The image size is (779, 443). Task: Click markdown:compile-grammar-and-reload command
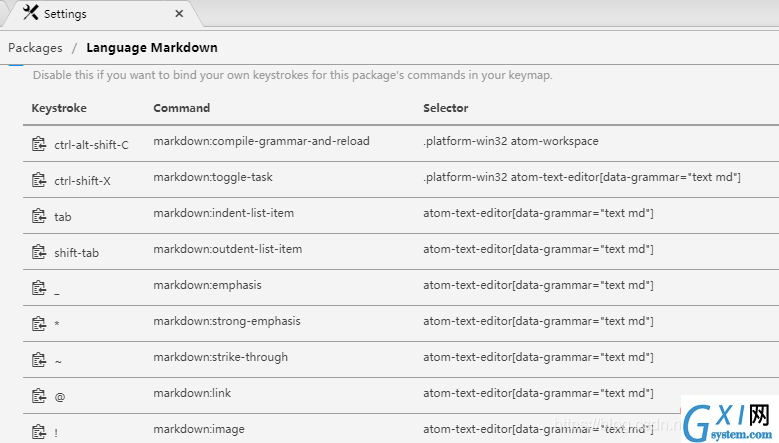[x=261, y=141]
